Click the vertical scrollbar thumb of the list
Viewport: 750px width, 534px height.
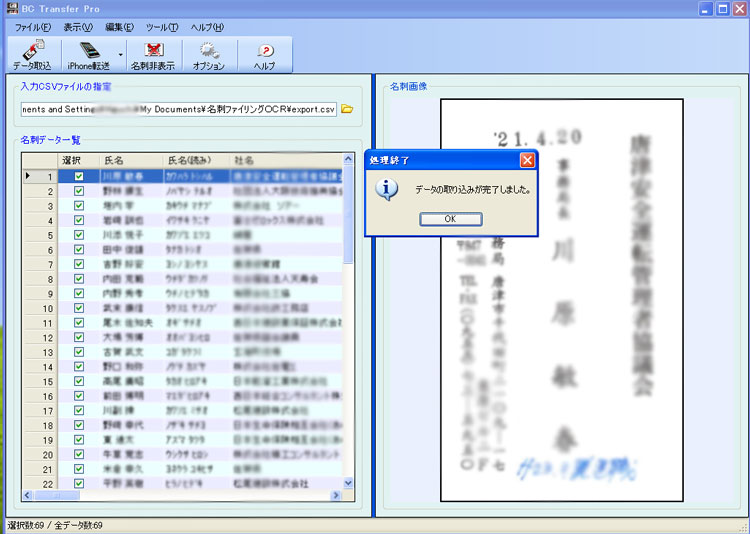coord(348,214)
